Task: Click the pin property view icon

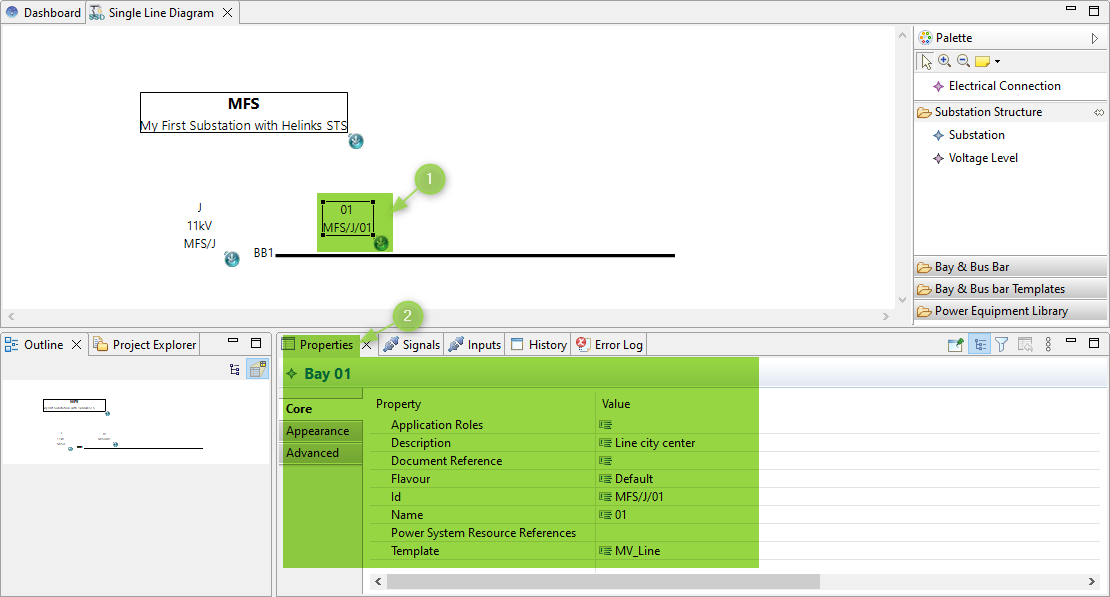Action: [x=956, y=344]
